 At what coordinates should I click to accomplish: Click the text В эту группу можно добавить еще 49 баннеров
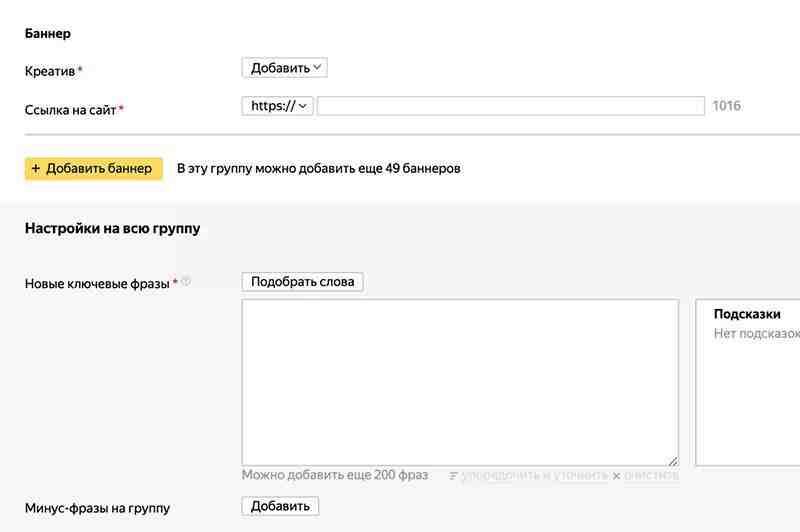pyautogui.click(x=319, y=169)
